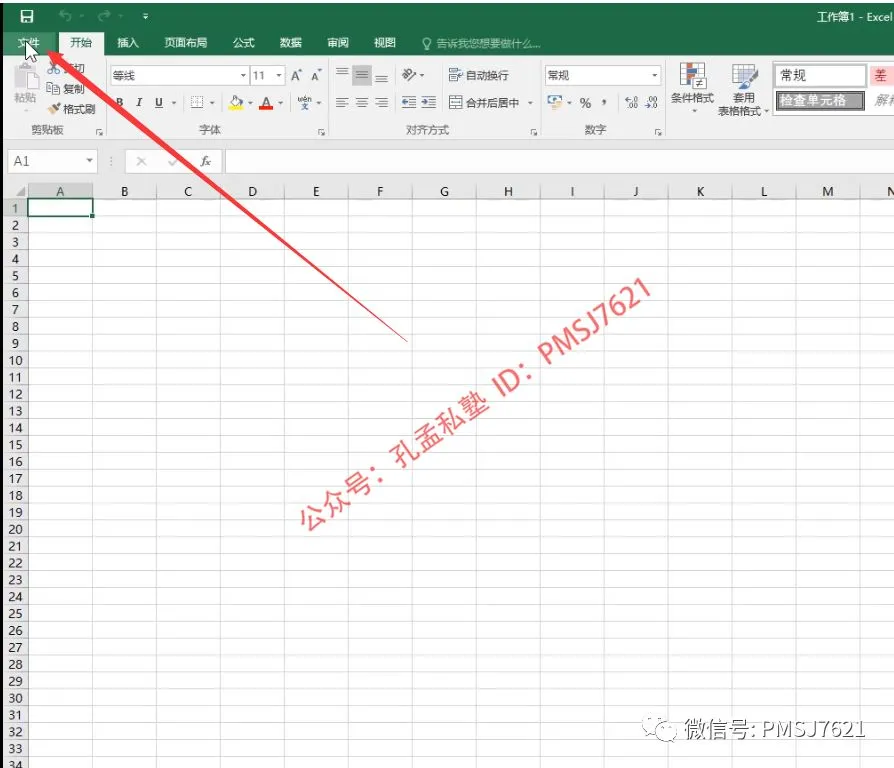This screenshot has height=768, width=894.
Task: Click the text orientation icon
Action: pyautogui.click(x=409, y=75)
